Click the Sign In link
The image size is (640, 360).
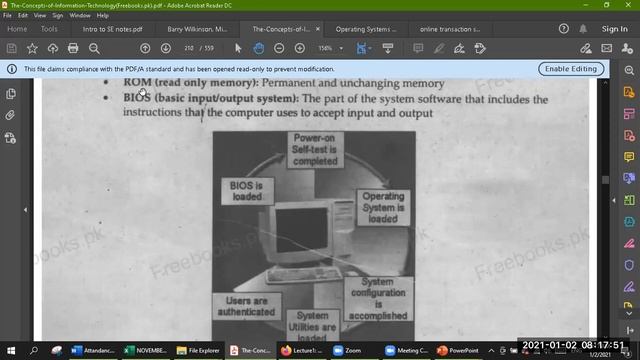coord(615,29)
